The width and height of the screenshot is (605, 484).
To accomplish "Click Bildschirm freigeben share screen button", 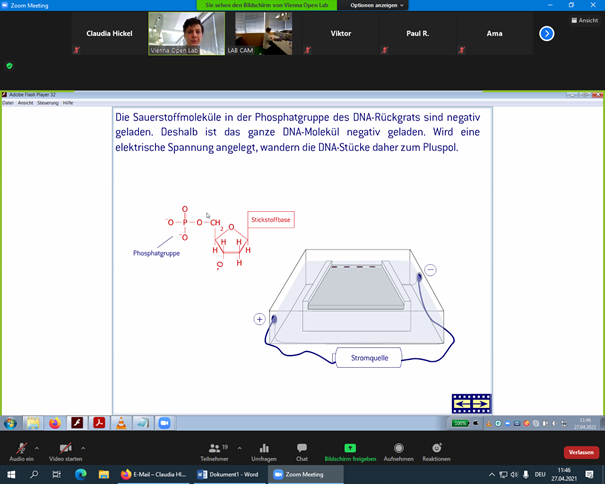I will (348, 450).
